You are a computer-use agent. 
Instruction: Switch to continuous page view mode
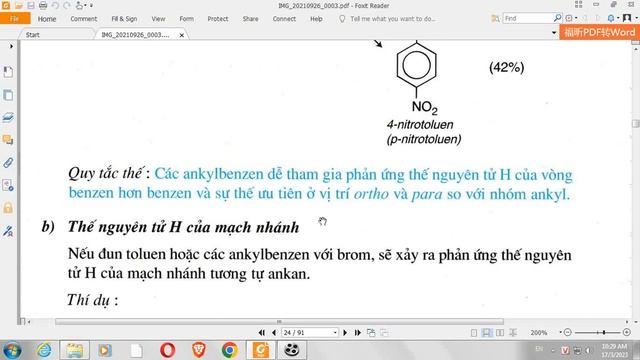click(487, 333)
